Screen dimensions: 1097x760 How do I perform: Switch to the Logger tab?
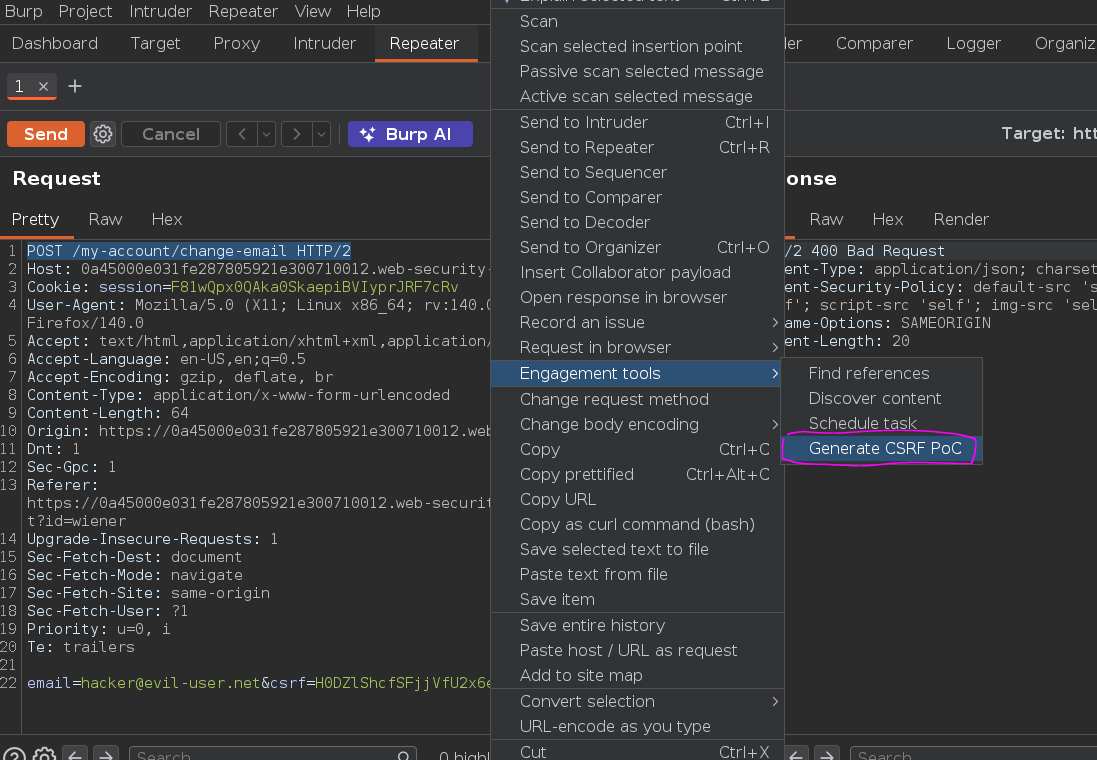(973, 43)
